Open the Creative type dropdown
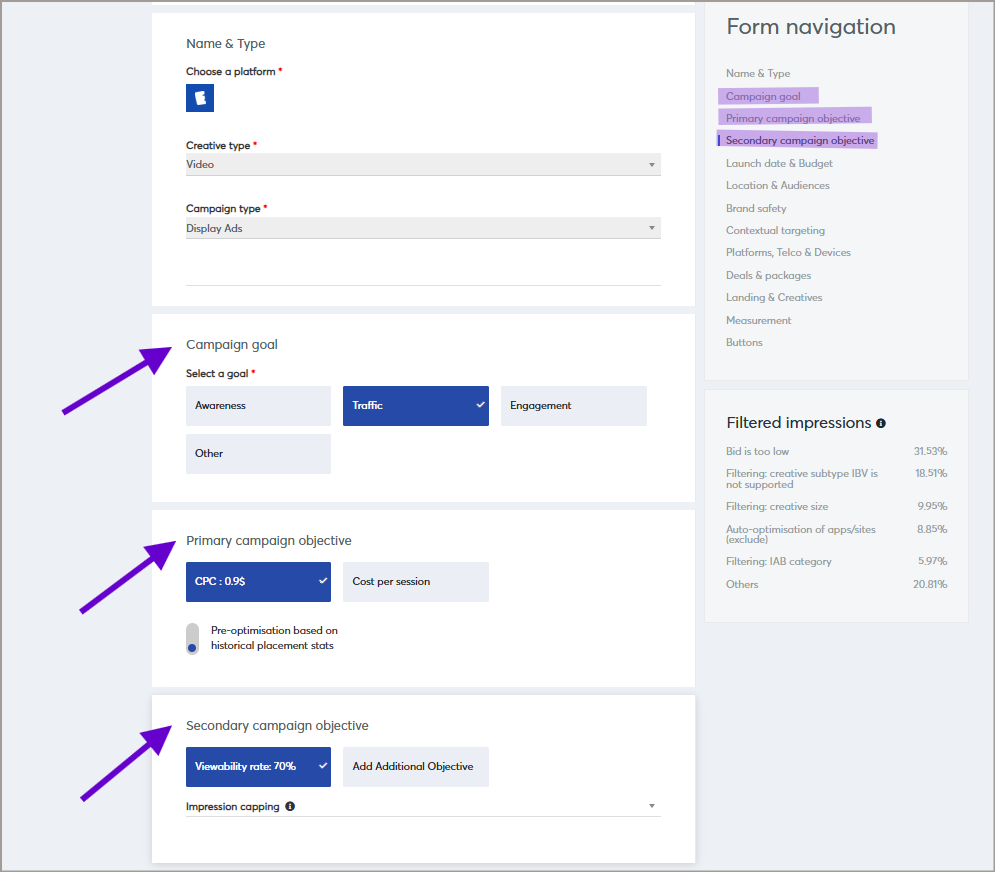 423,165
